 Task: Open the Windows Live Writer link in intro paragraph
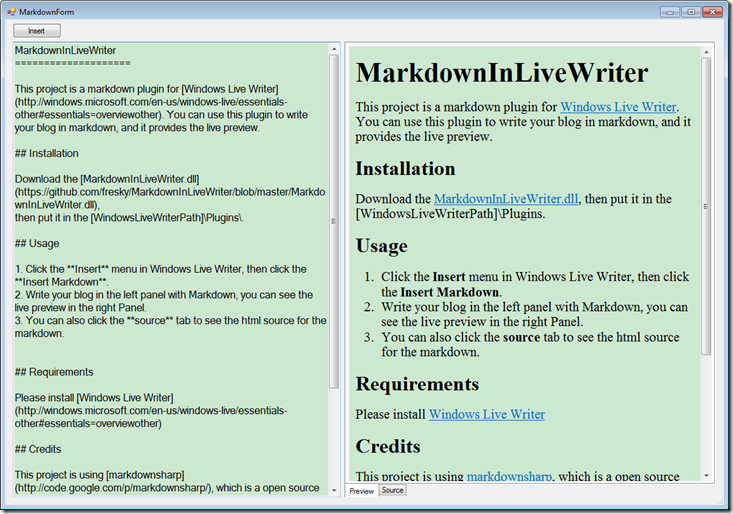(x=618, y=107)
